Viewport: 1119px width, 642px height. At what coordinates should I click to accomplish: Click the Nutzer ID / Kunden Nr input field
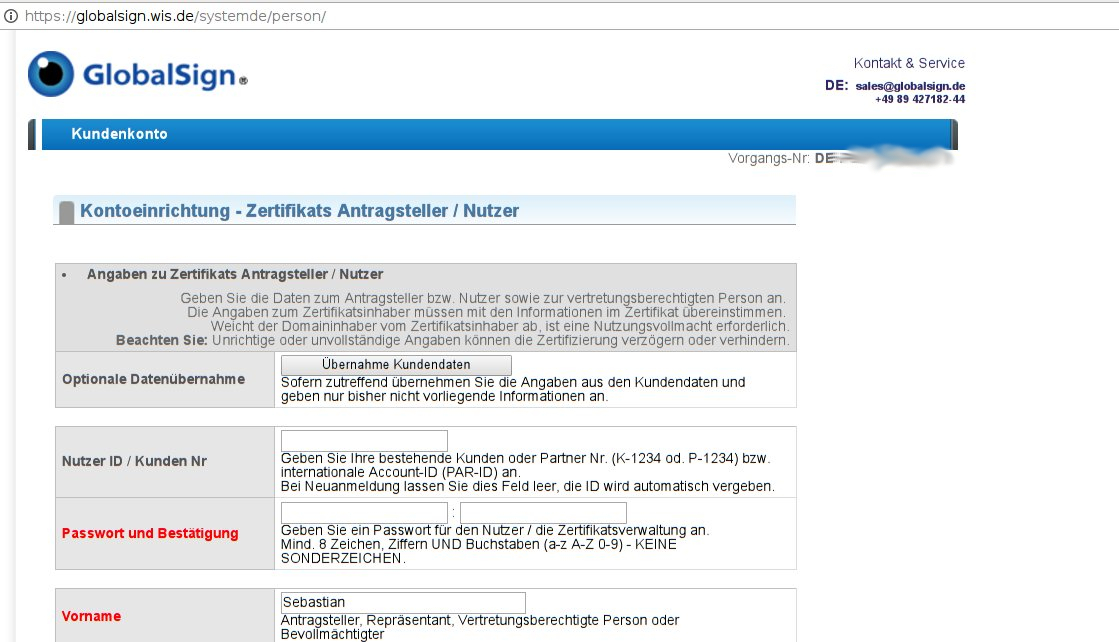(x=364, y=440)
